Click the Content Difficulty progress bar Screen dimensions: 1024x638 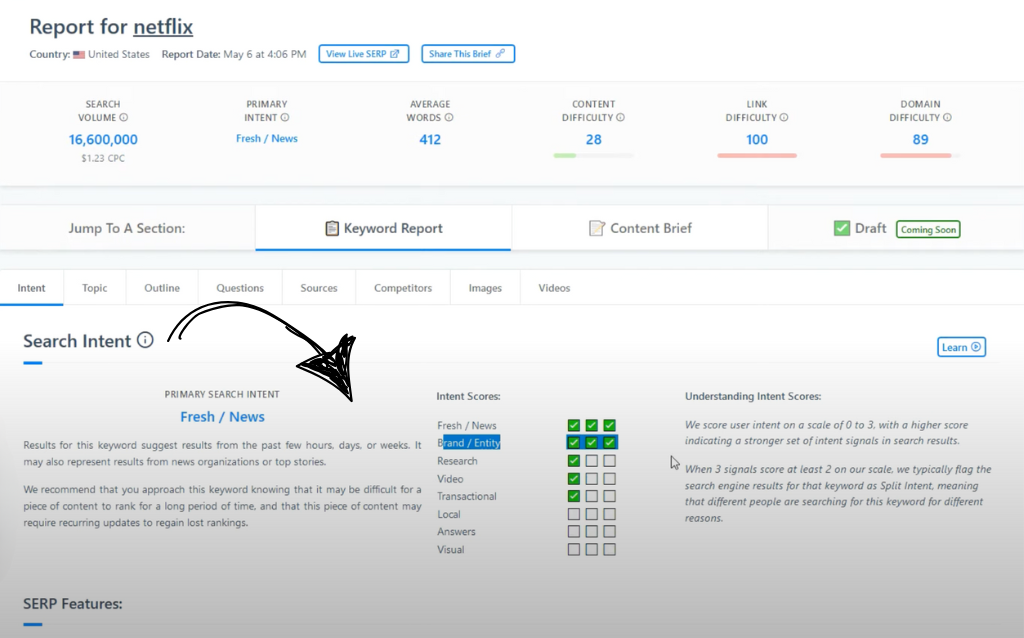click(x=593, y=155)
